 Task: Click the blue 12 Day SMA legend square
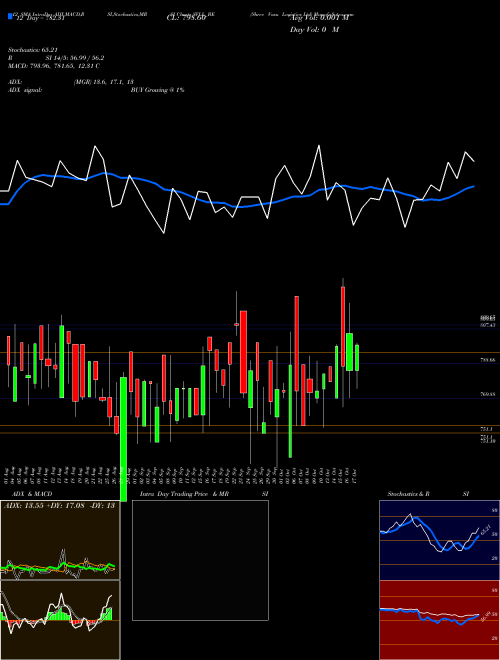pos(10,17)
